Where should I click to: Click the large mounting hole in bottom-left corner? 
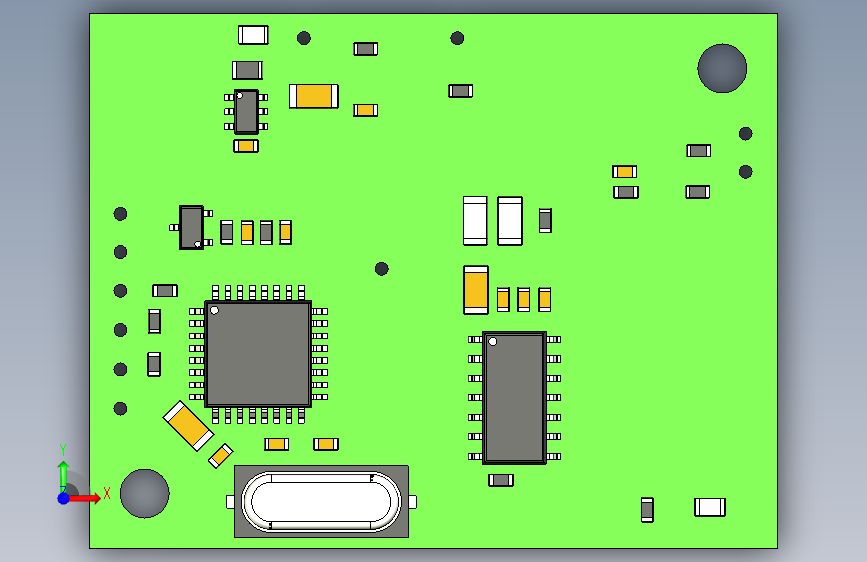pos(145,493)
